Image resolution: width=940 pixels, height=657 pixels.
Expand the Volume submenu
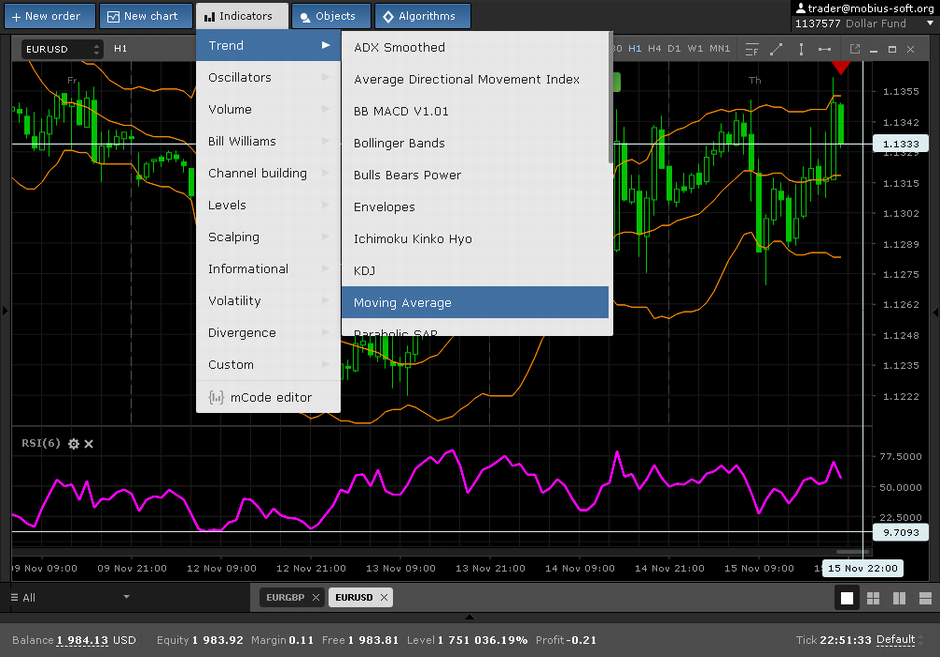268,109
